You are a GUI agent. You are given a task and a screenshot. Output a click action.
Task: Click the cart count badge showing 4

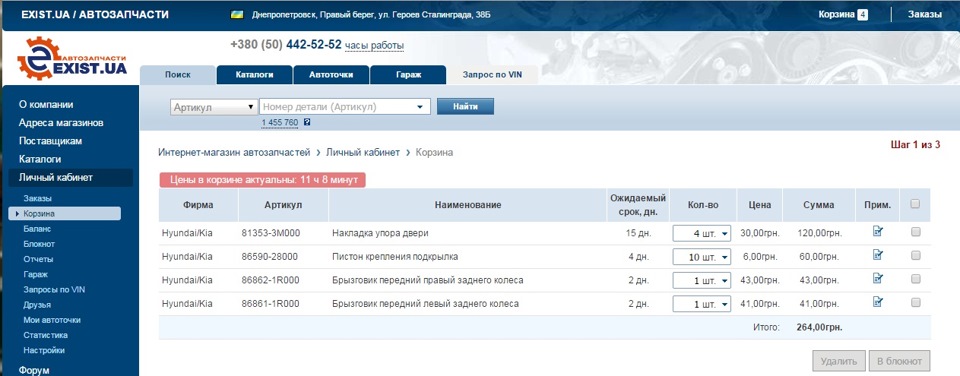pos(863,15)
